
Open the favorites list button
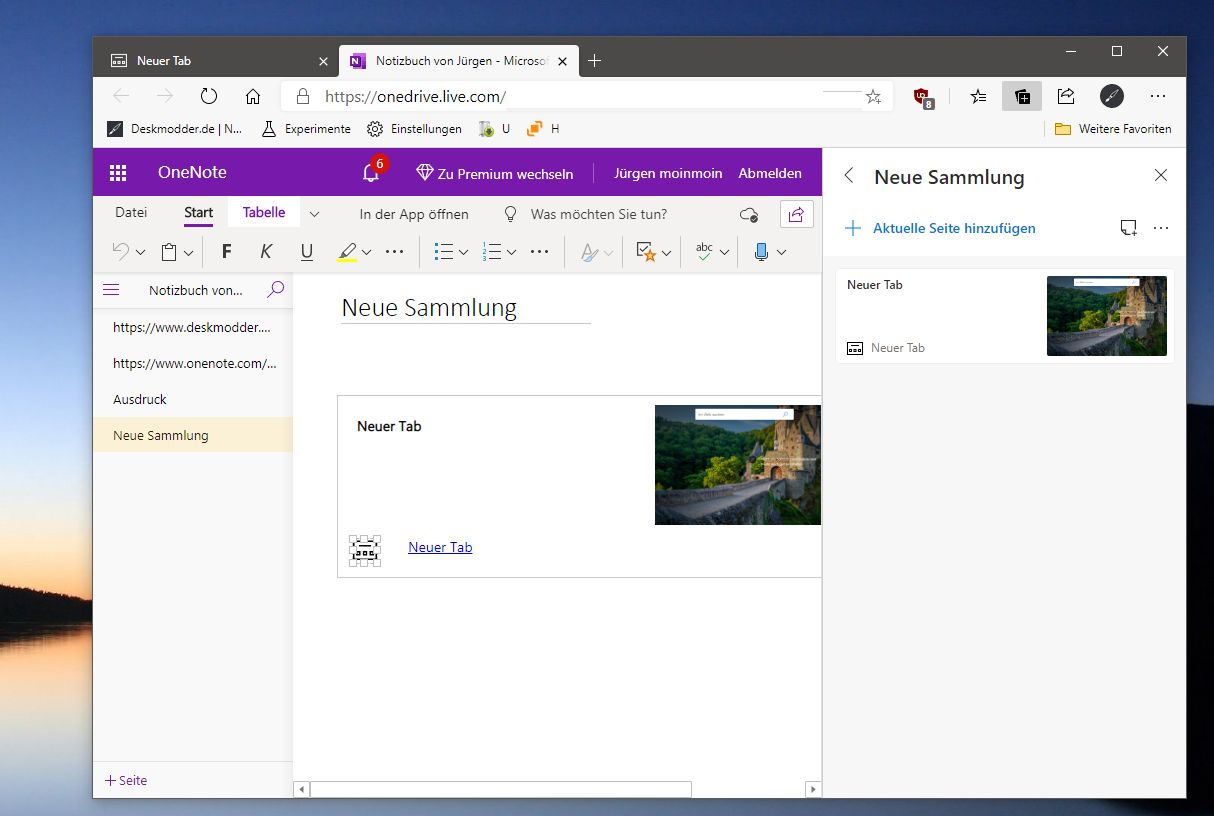978,96
